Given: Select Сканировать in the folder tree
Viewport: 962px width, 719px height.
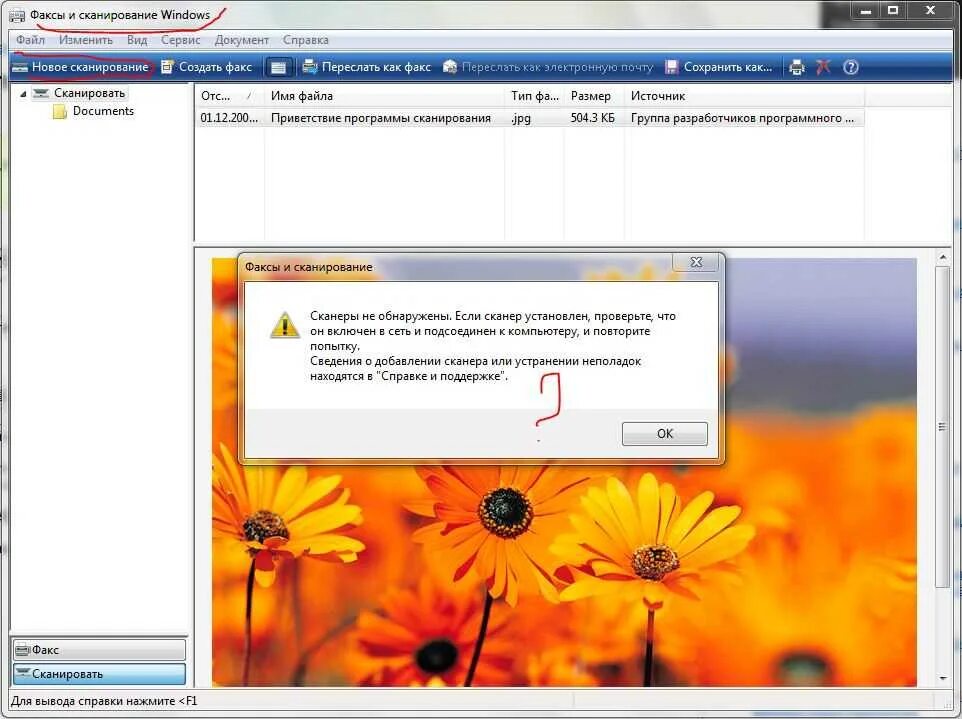Looking at the screenshot, I should click(90, 93).
